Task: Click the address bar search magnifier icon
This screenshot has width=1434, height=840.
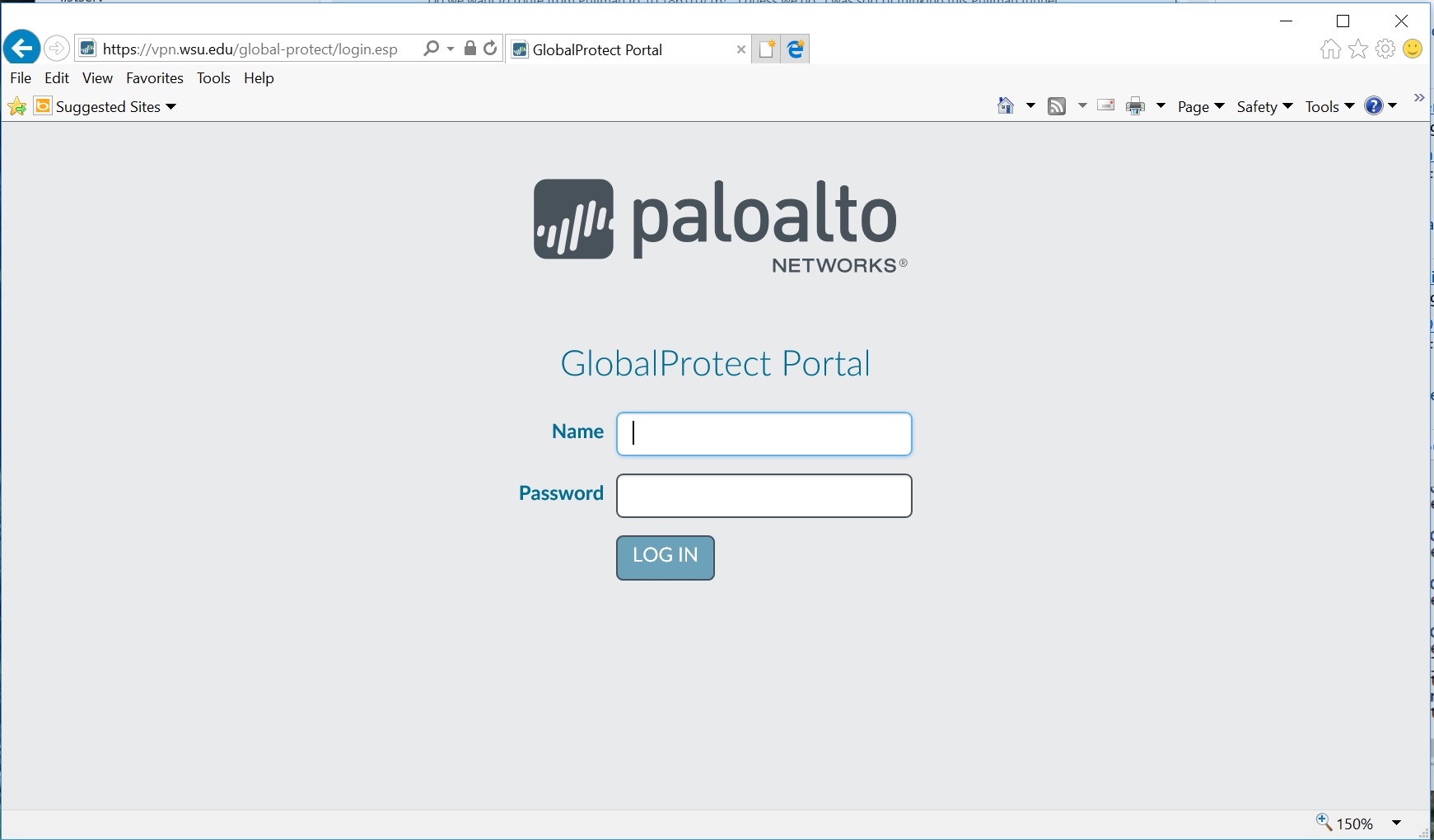Action: pos(431,49)
